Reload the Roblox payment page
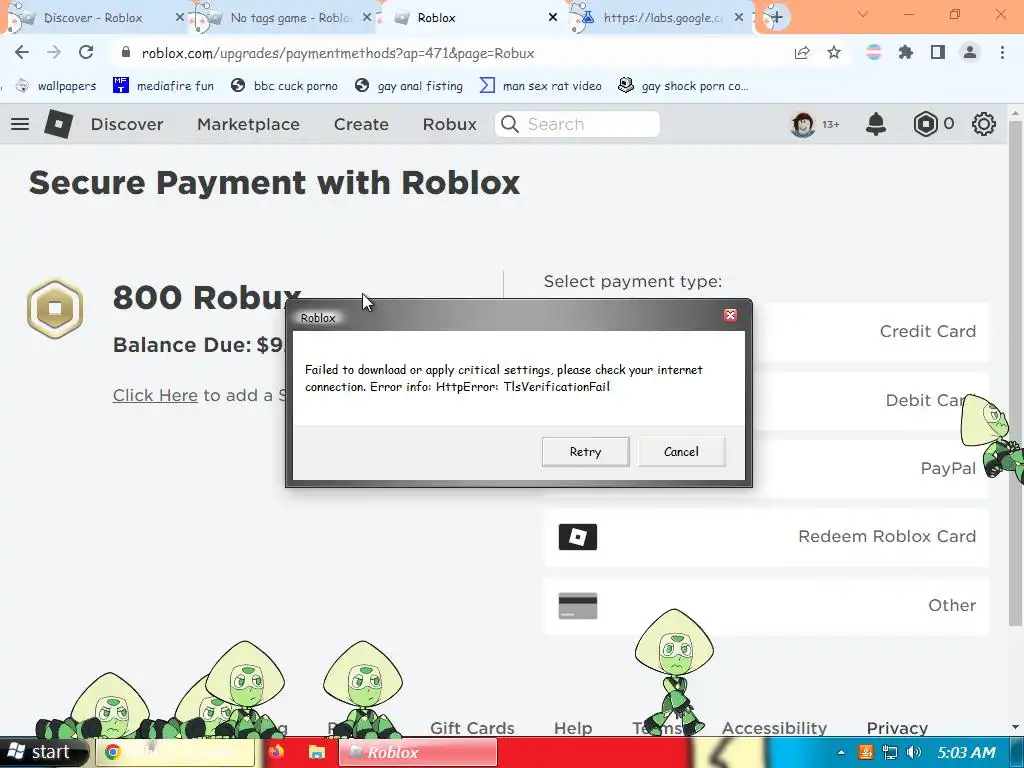The width and height of the screenshot is (1024, 768). pos(86,52)
